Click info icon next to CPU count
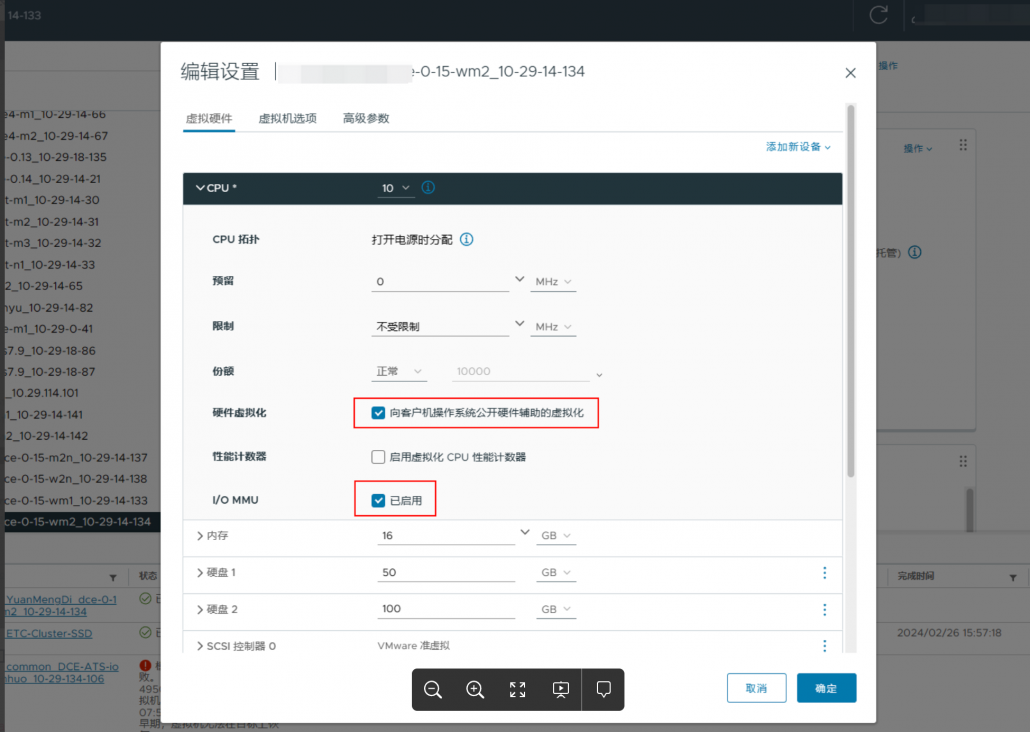The image size is (1030, 732). 428,188
